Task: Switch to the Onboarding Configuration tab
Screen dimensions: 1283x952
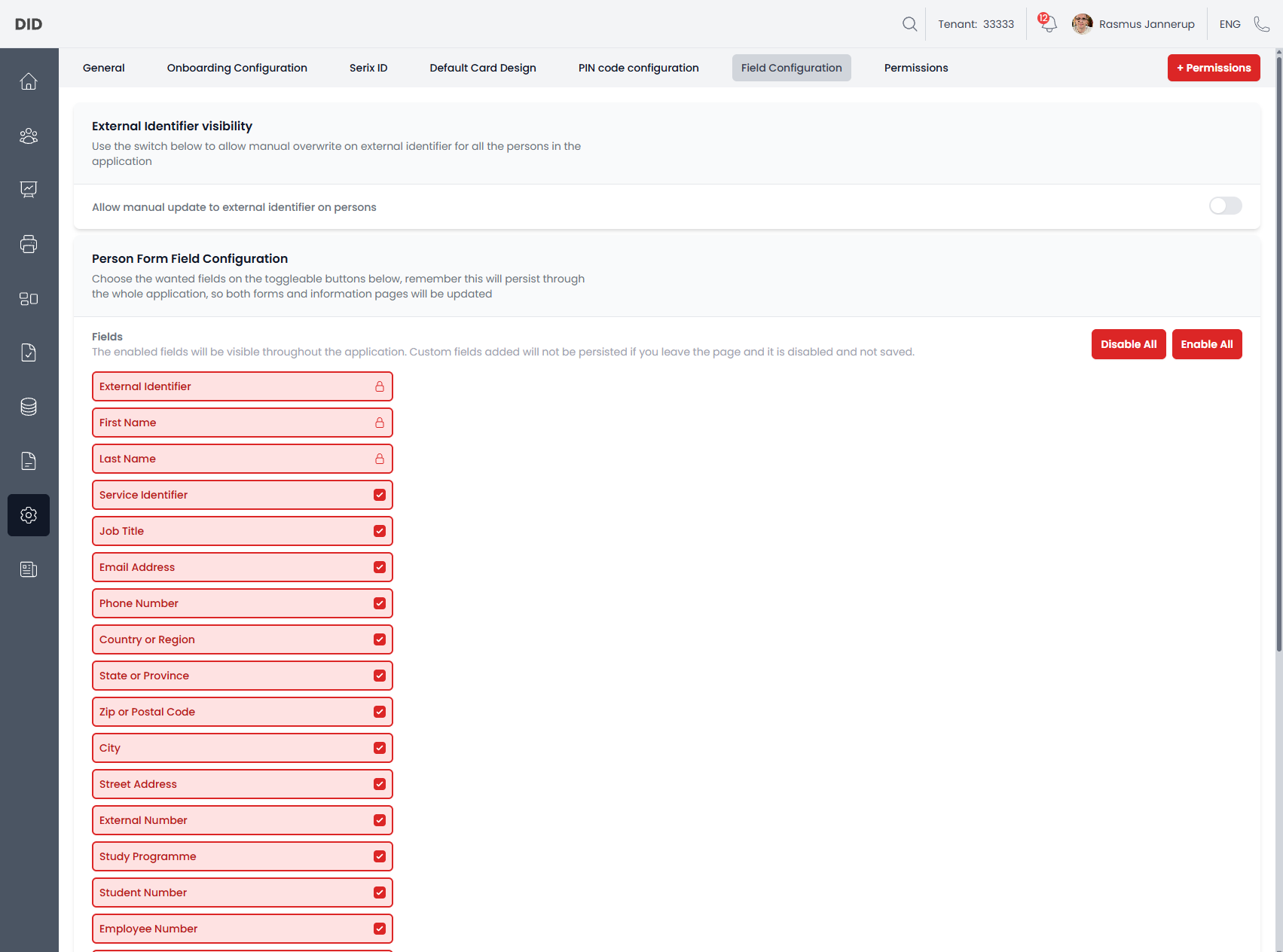Action: click(x=237, y=68)
